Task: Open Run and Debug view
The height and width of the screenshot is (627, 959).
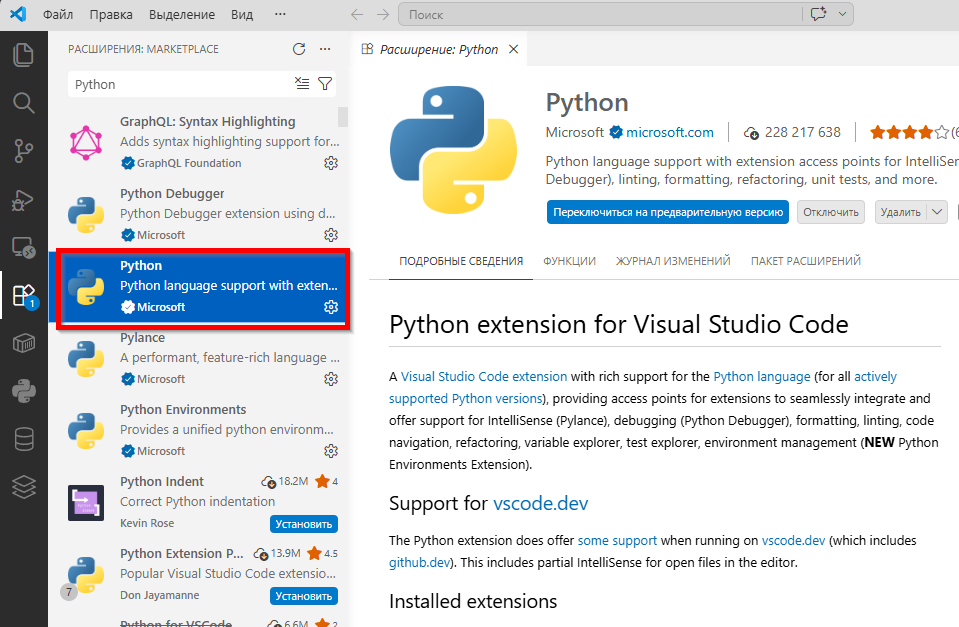Action: click(23, 199)
